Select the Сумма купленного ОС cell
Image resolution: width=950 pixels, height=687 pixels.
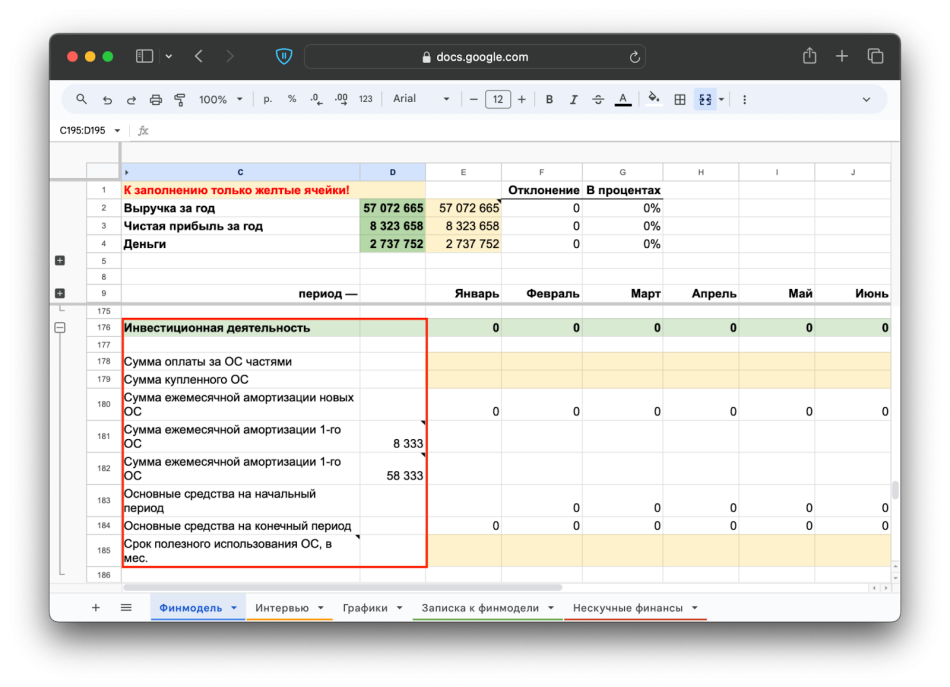point(241,379)
